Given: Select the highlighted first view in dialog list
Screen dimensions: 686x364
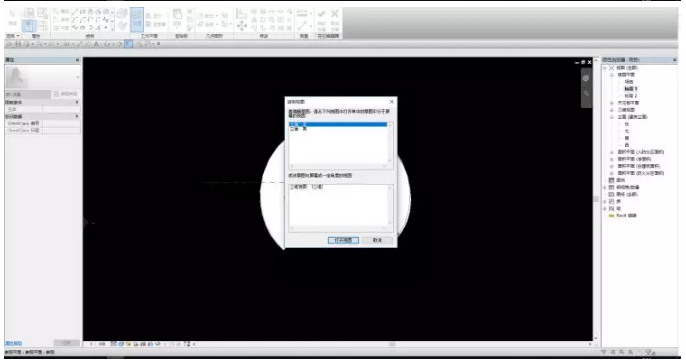Looking at the screenshot, I should [x=338, y=124].
